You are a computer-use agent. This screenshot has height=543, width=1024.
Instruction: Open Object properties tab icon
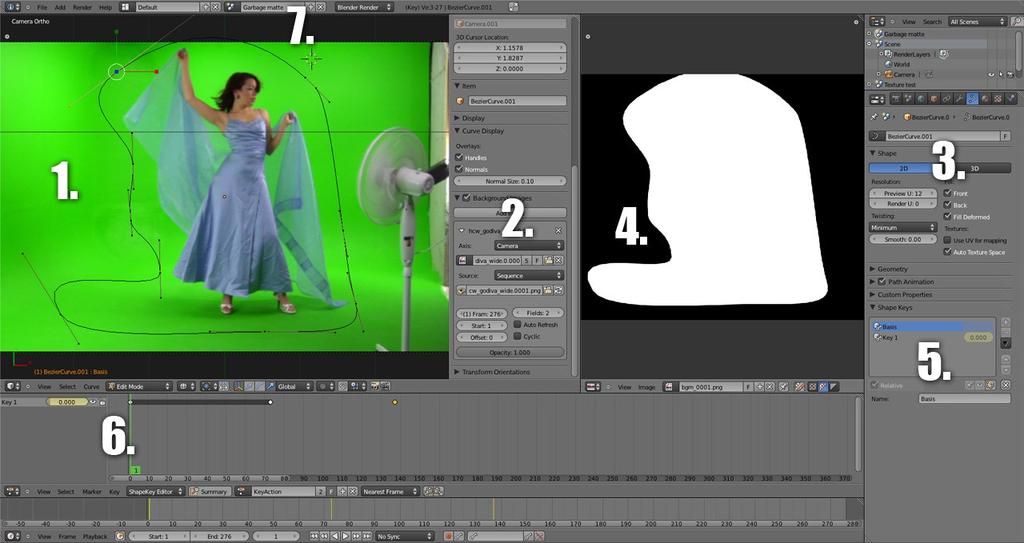(x=934, y=99)
